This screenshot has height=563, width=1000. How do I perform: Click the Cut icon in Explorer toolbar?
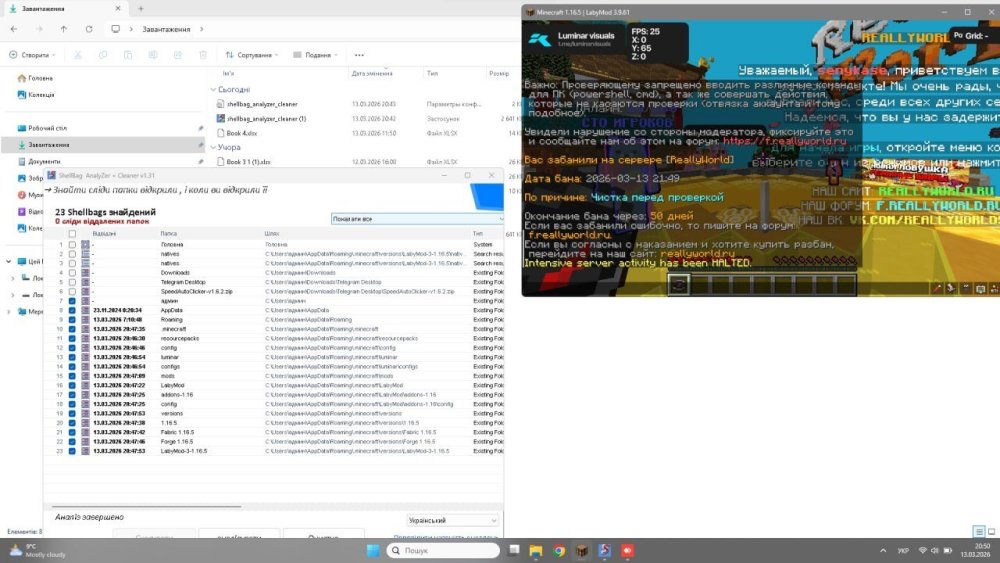pos(78,55)
